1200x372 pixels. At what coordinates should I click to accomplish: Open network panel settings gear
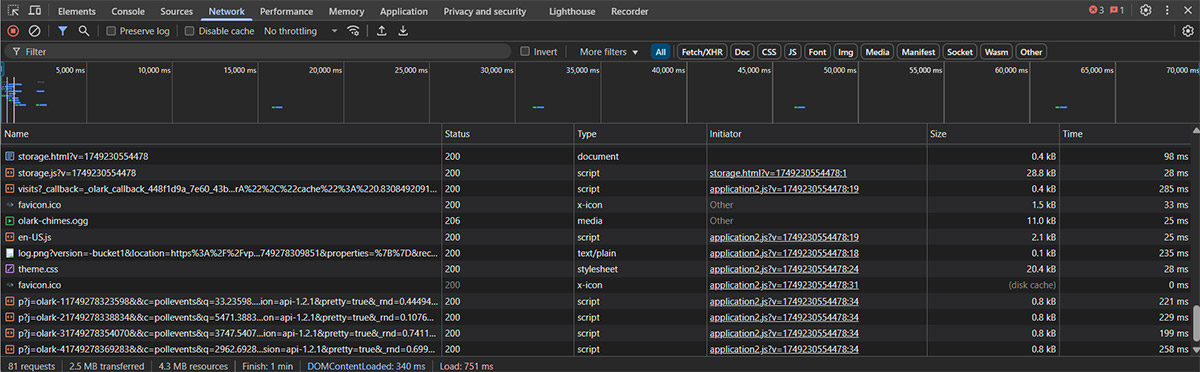click(x=1188, y=31)
